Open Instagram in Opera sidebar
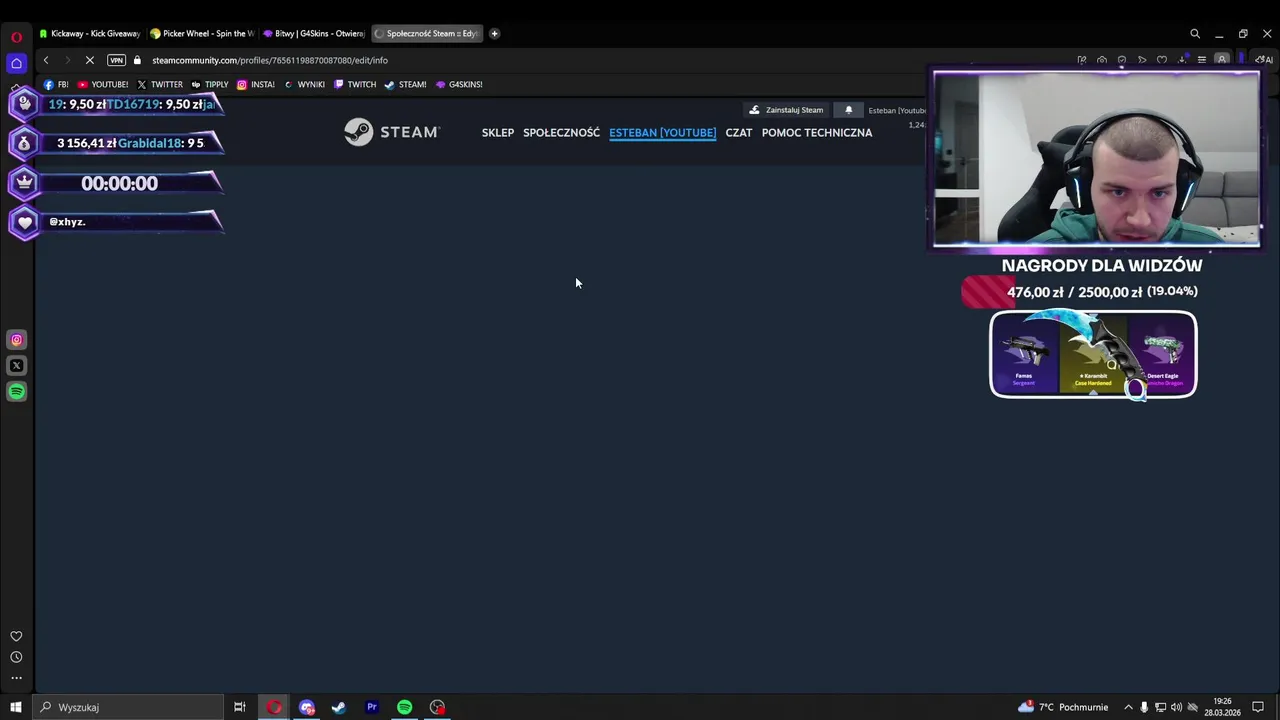1280x720 pixels. point(16,340)
